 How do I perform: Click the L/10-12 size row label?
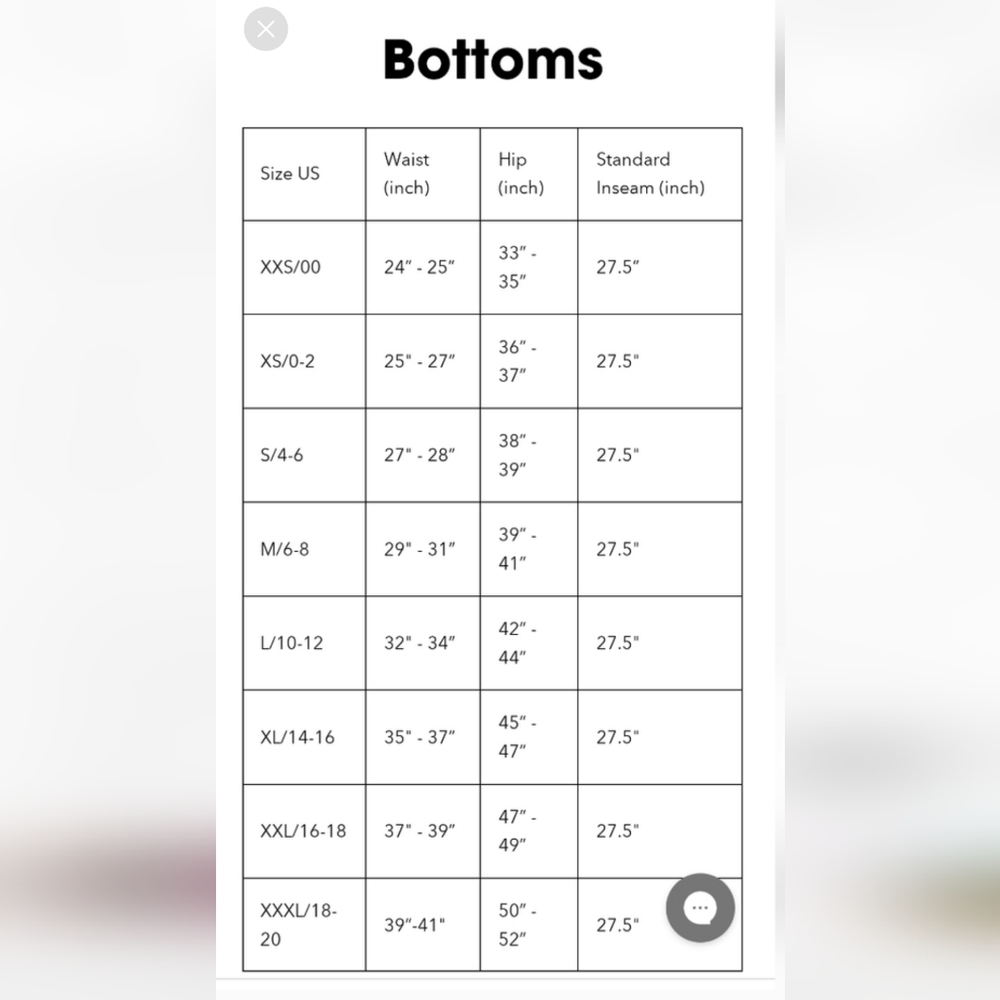[291, 643]
